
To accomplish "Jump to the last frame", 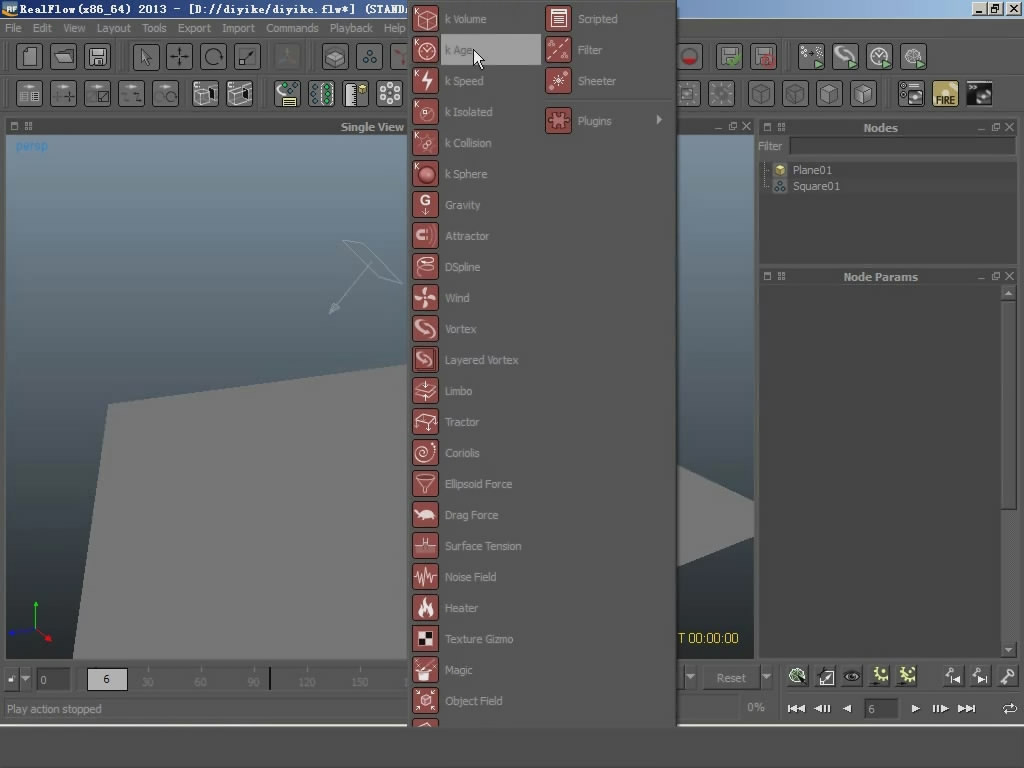I will click(x=967, y=709).
